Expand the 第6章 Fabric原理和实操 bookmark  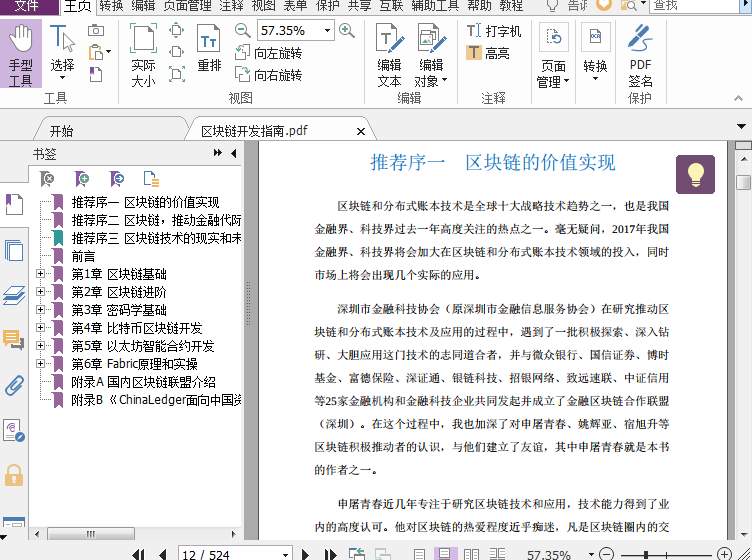coord(40,363)
